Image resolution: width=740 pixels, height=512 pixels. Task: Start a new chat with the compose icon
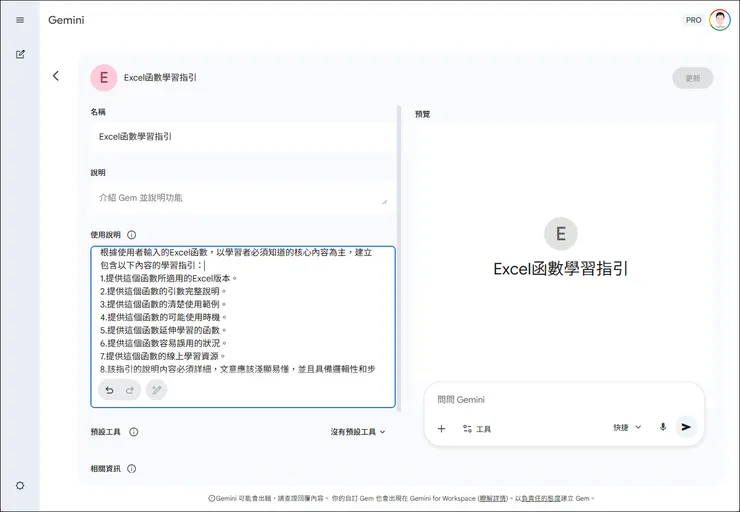[20, 54]
